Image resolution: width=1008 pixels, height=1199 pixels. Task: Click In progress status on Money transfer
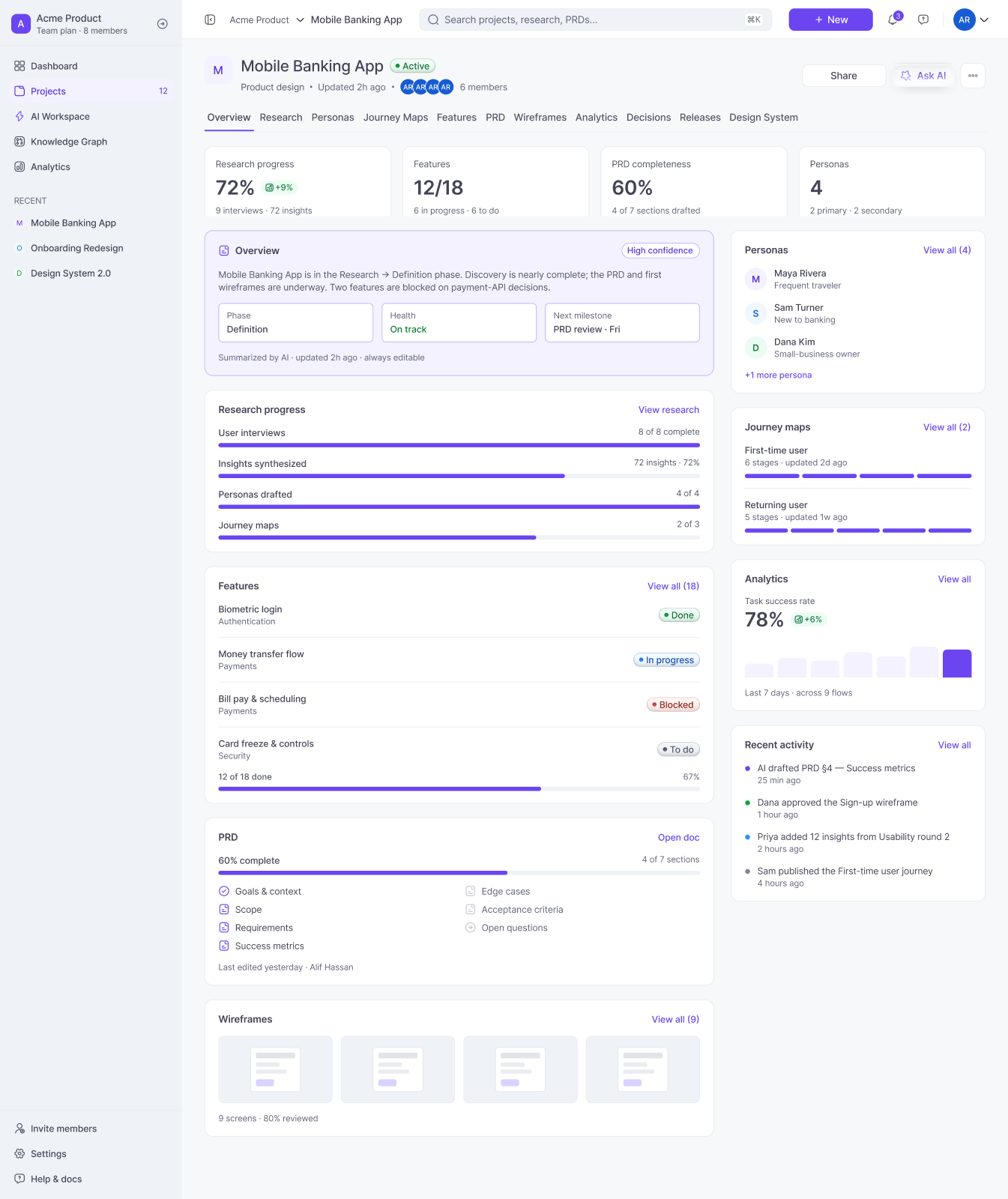pyautogui.click(x=666, y=660)
